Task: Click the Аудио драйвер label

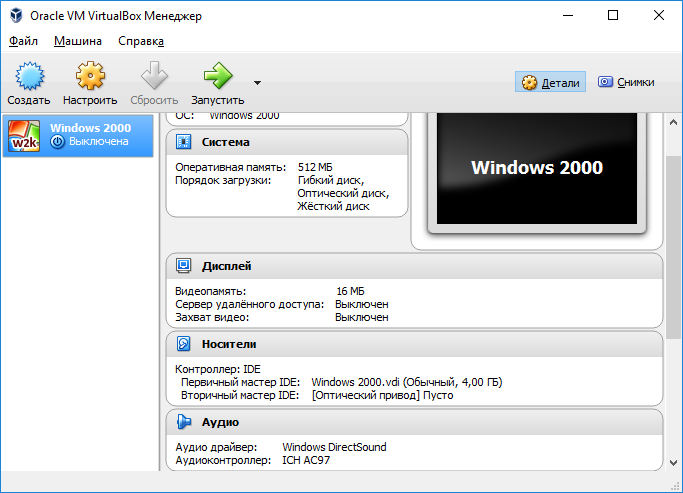Action: click(x=216, y=447)
